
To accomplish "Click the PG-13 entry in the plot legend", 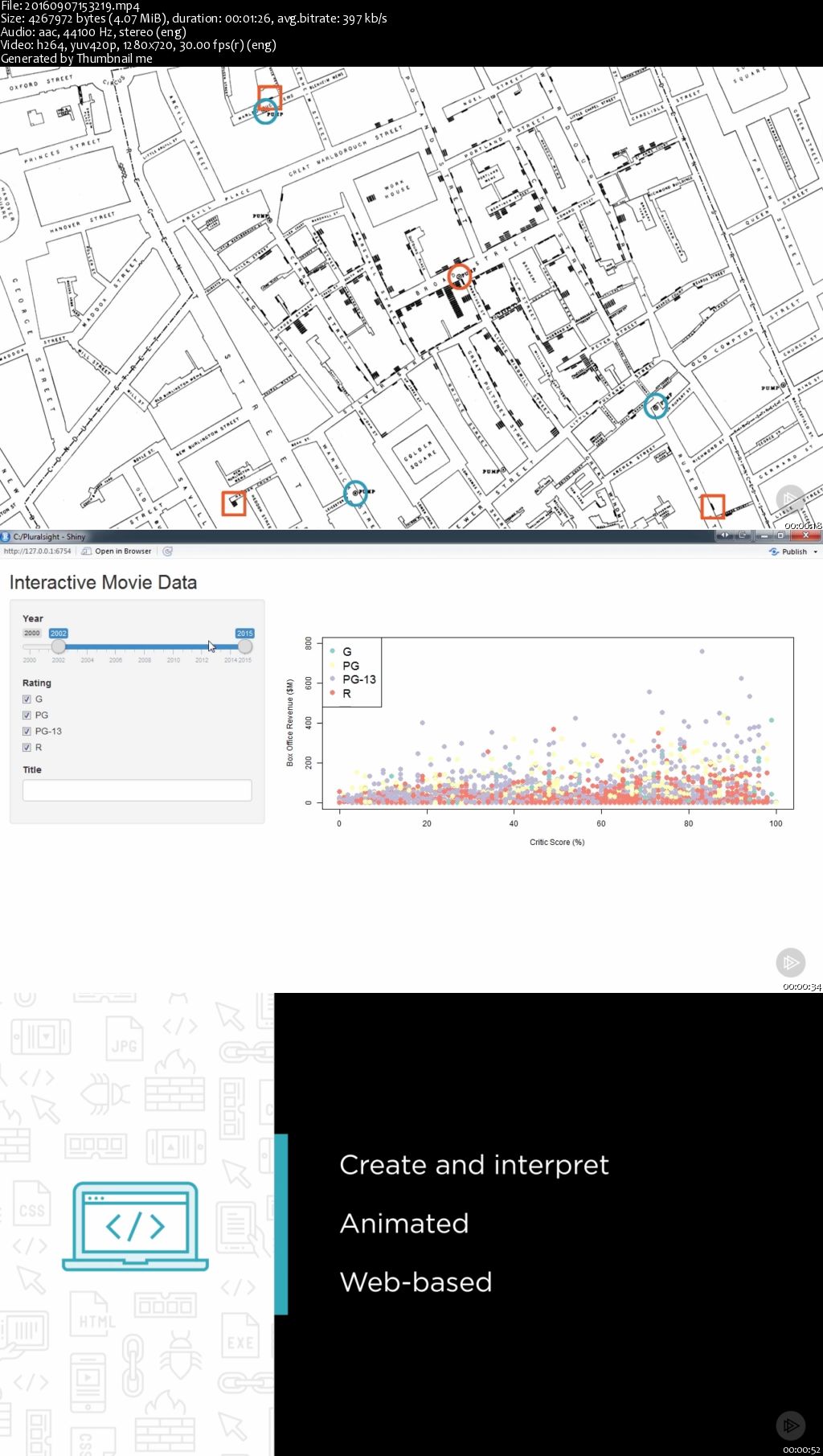I will [x=359, y=679].
